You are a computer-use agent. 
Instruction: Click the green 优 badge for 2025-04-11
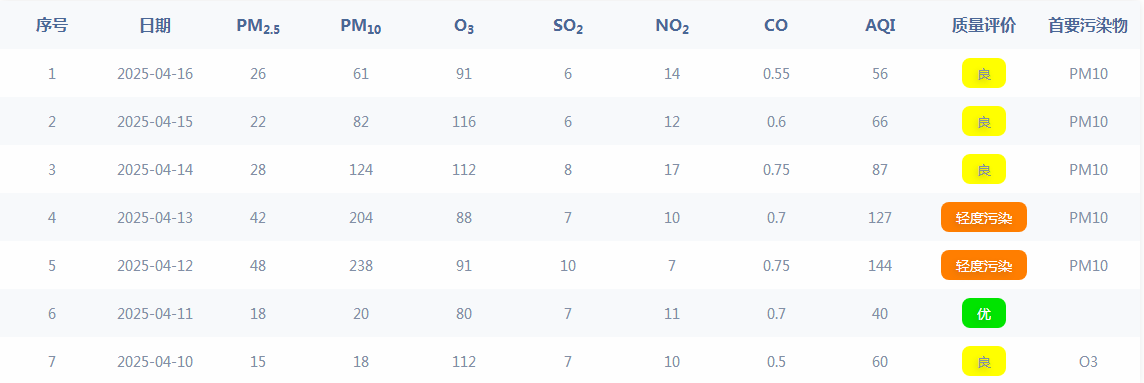pos(983,314)
